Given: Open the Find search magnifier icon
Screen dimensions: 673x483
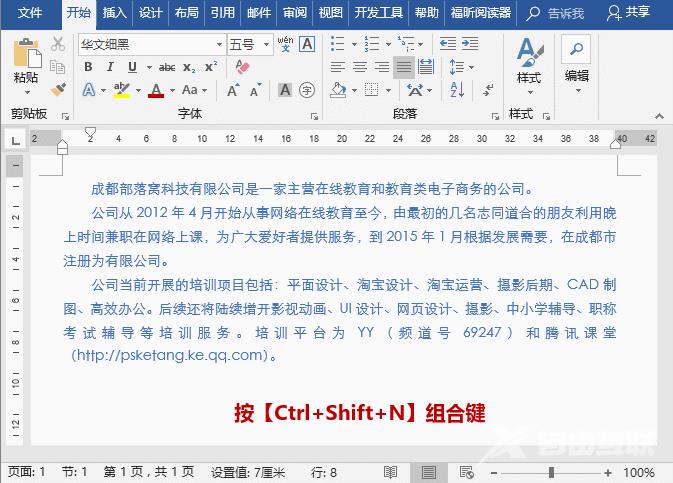Looking at the screenshot, I should click(576, 48).
